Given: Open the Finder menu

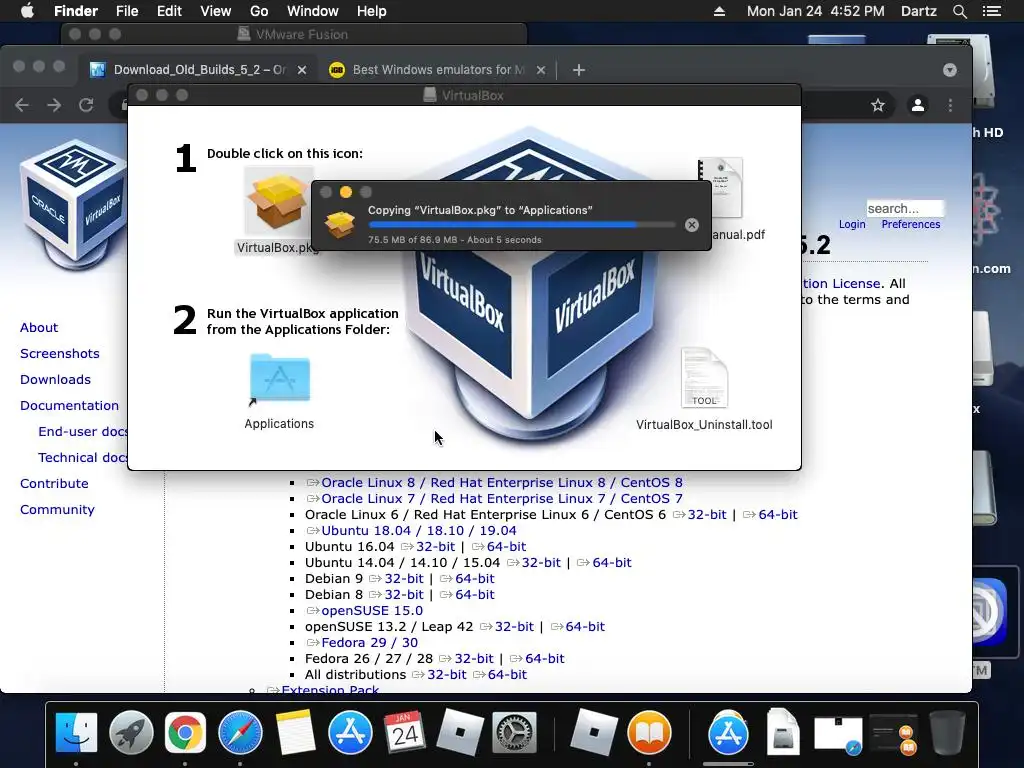Looking at the screenshot, I should point(76,11).
